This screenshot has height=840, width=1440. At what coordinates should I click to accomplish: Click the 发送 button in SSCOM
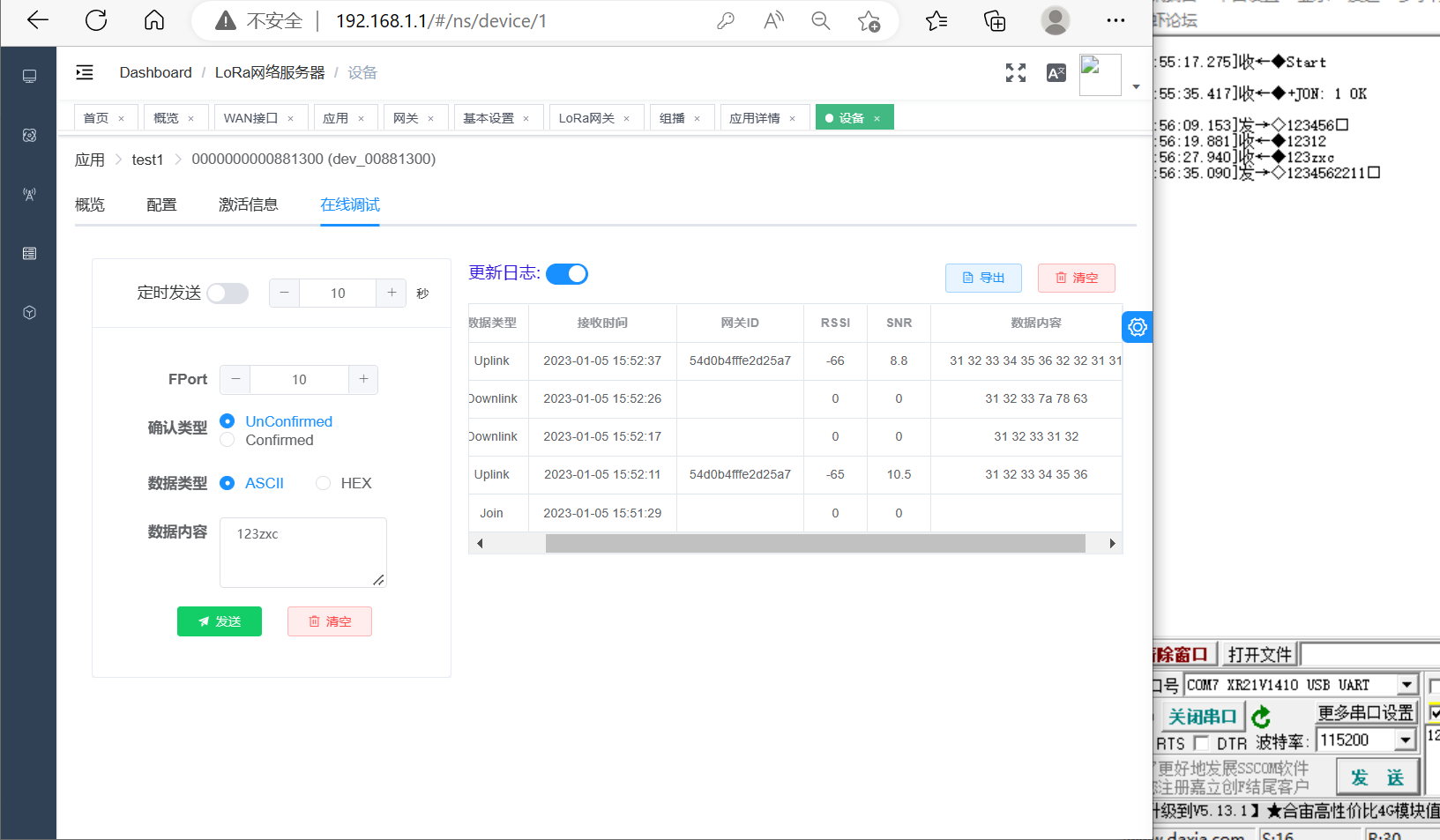click(1377, 777)
